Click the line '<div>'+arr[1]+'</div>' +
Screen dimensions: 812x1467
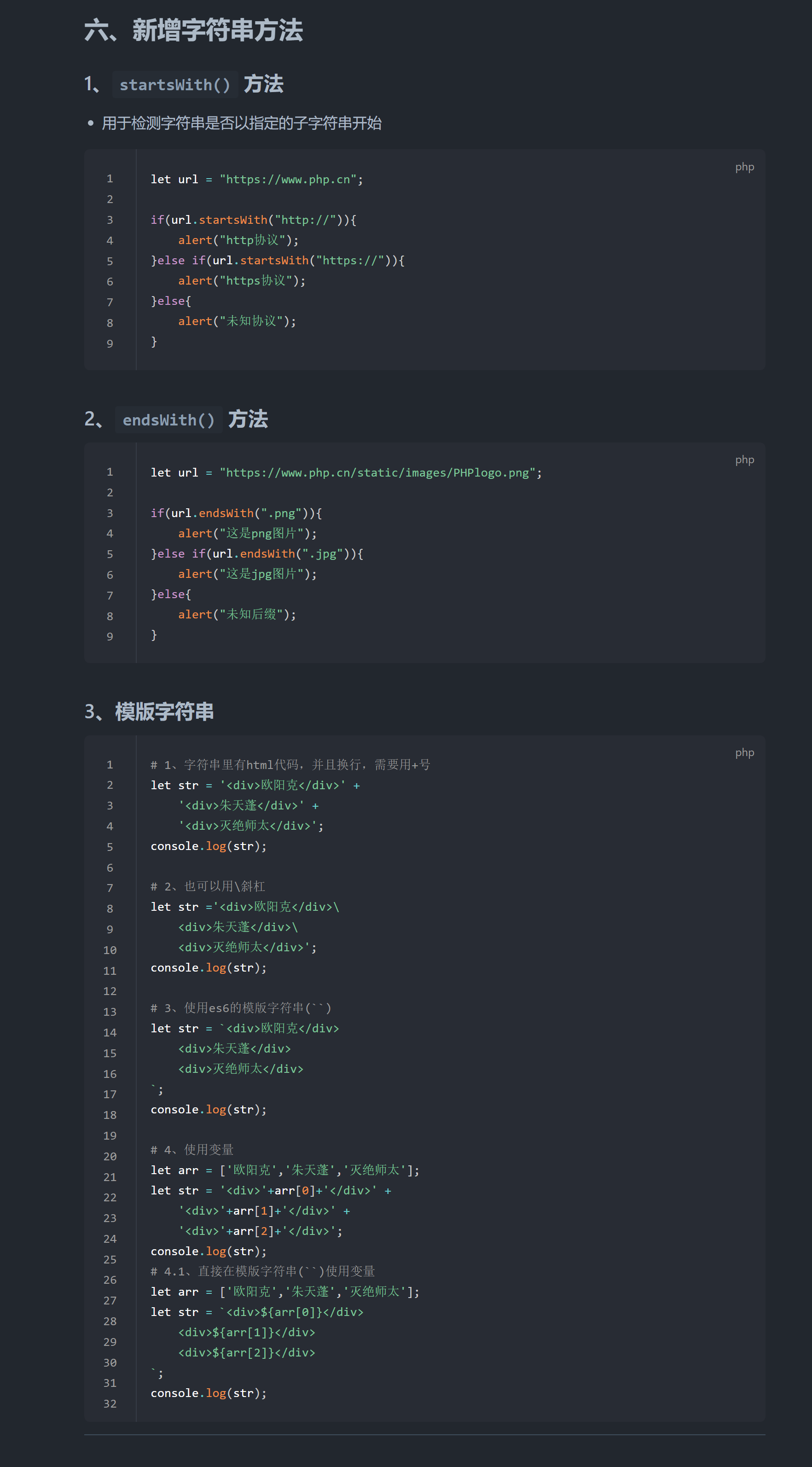coord(264,1211)
